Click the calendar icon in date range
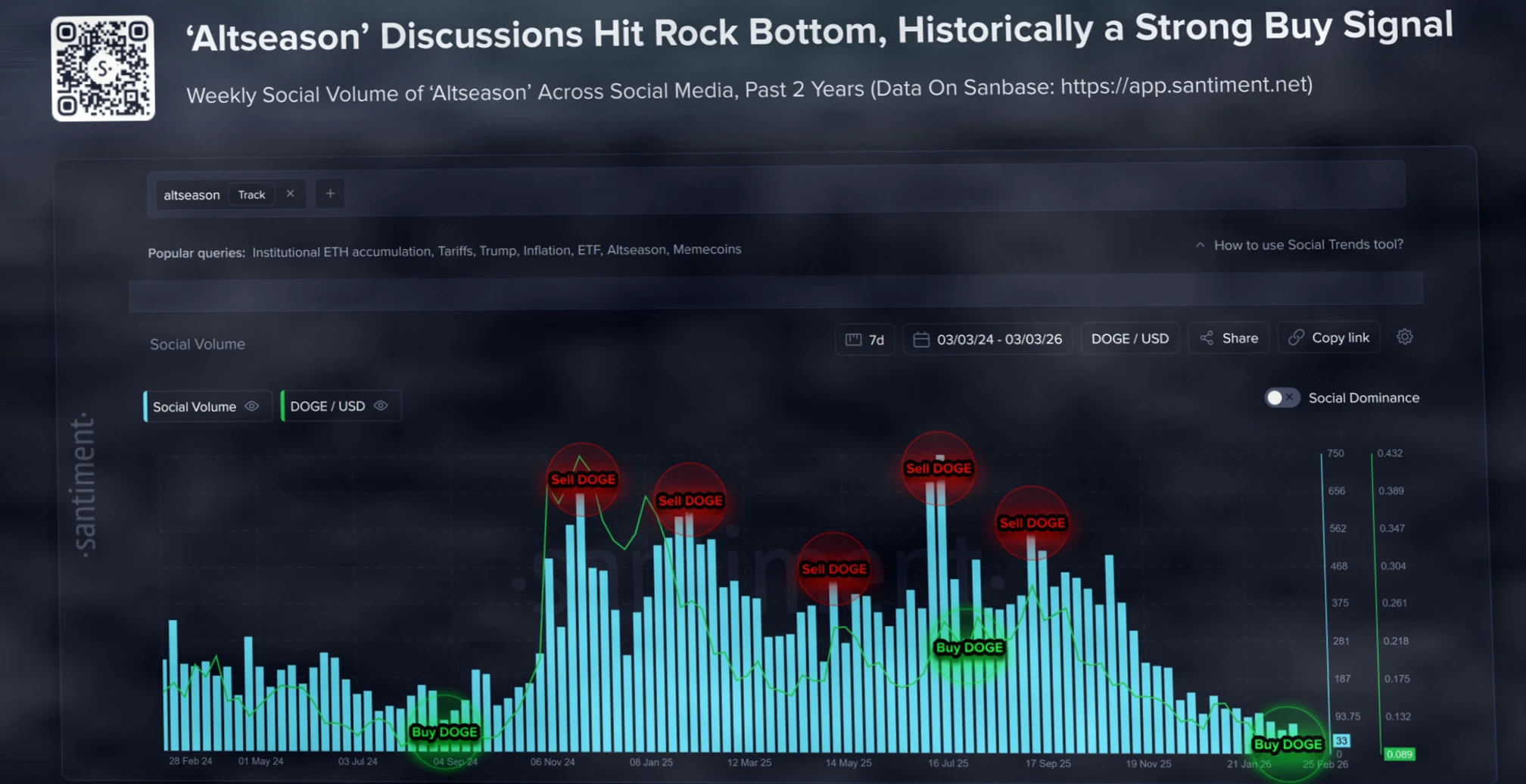Viewport: 1526px width, 784px height. pyautogui.click(x=921, y=339)
